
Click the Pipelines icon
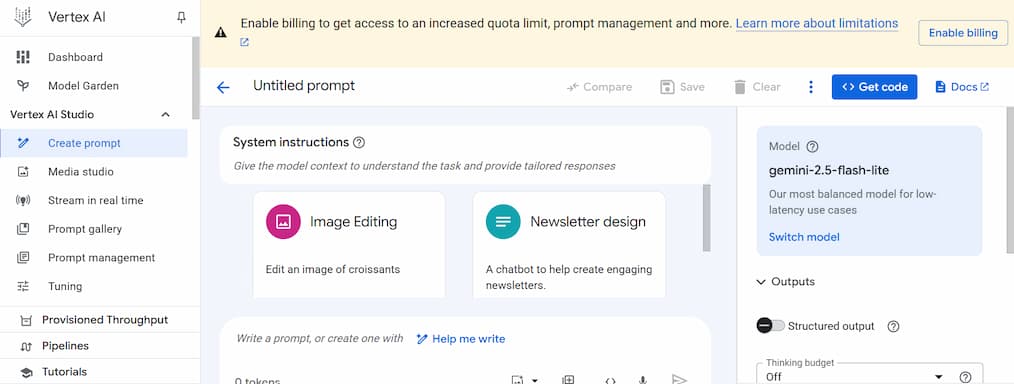[27, 347]
